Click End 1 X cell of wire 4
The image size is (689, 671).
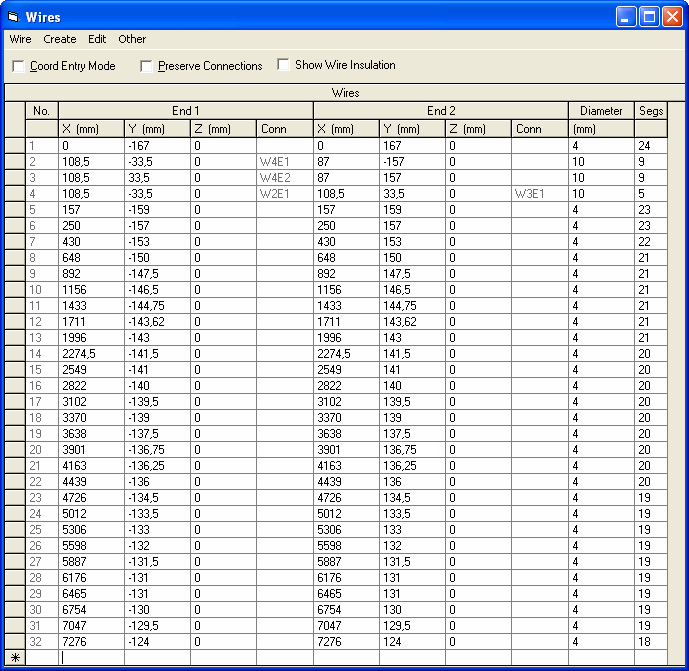[91, 194]
